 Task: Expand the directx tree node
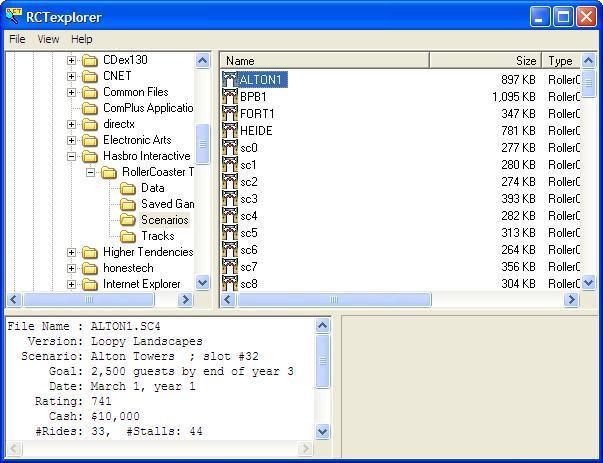(x=71, y=124)
